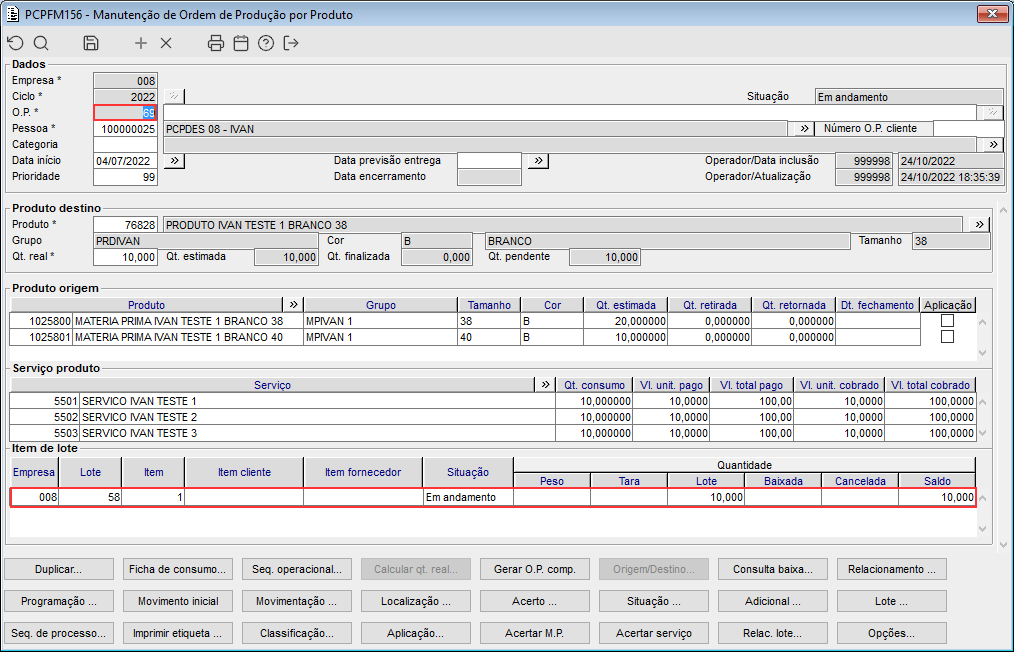Check Aplicação box for MATERIA PRIMA BRANCO 40
The height and width of the screenshot is (652, 1014).
click(947, 337)
